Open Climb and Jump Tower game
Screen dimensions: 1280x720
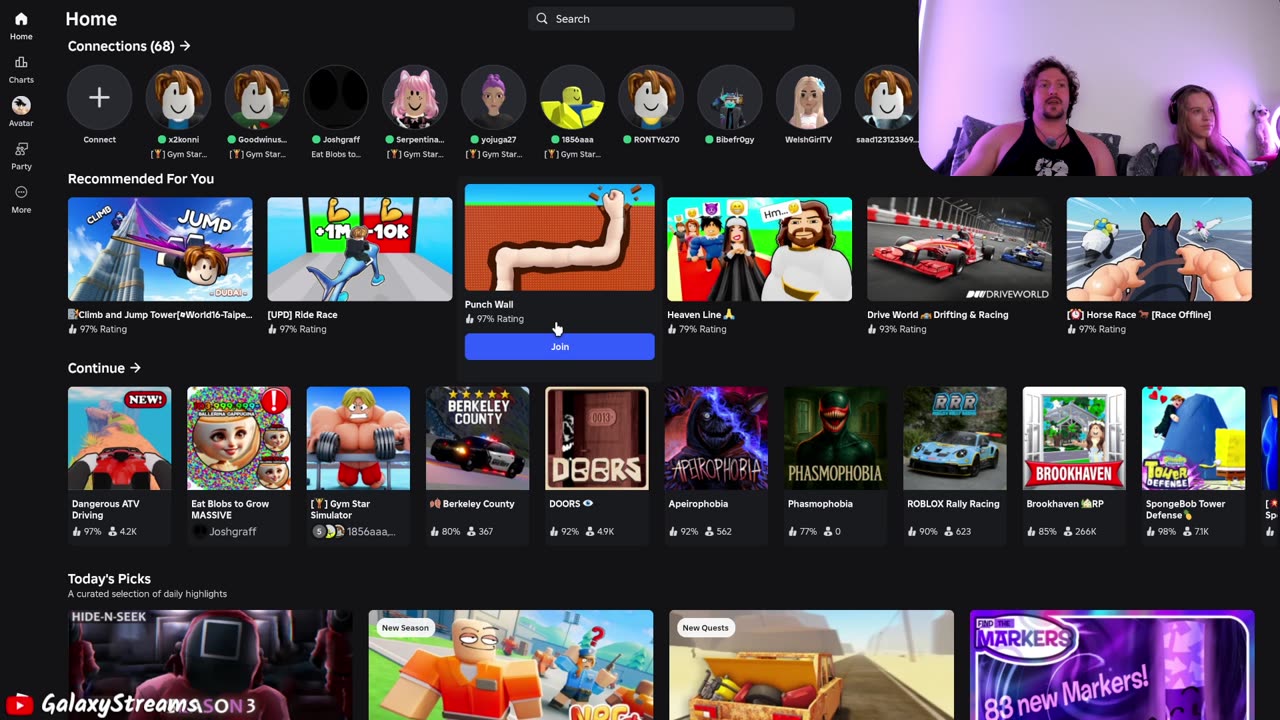pyautogui.click(x=160, y=249)
